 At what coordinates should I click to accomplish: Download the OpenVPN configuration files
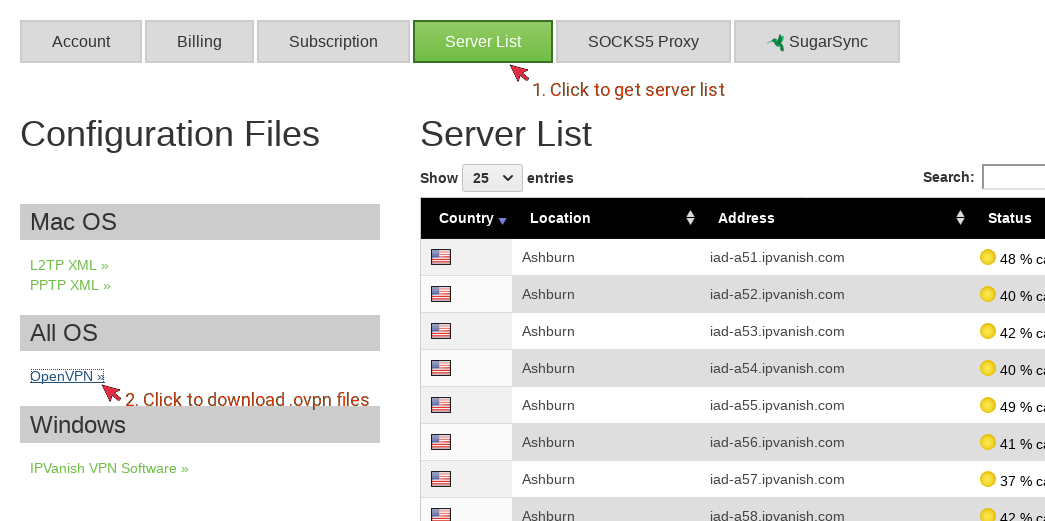point(67,376)
